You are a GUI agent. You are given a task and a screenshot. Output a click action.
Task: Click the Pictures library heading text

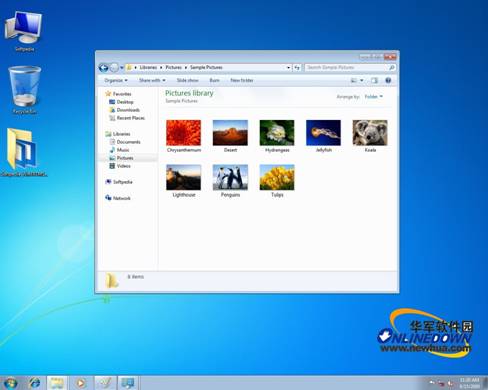point(189,93)
